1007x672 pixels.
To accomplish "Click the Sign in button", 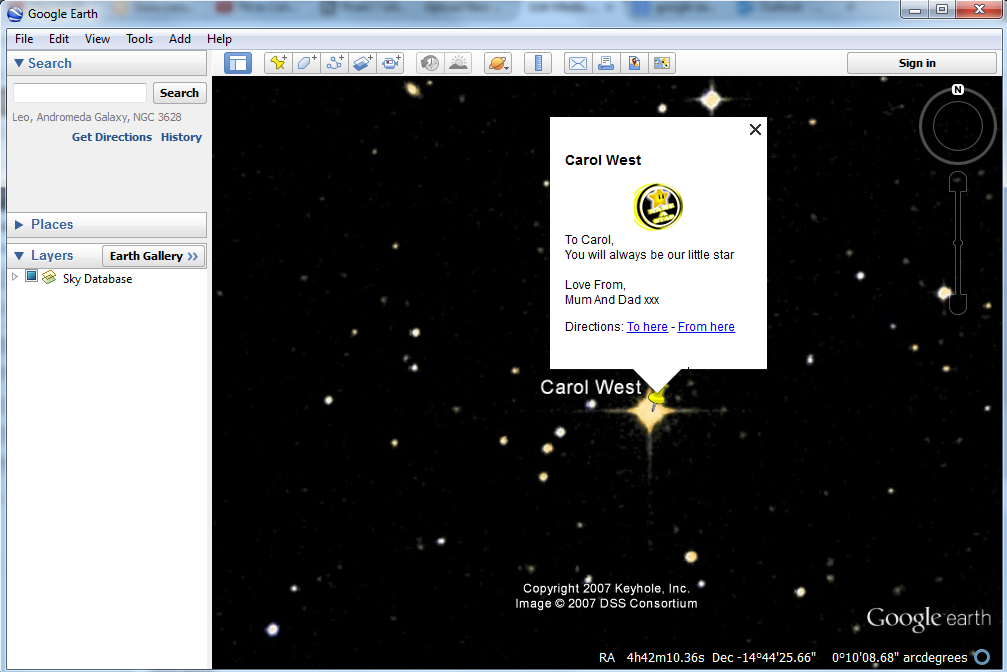I will click(921, 63).
